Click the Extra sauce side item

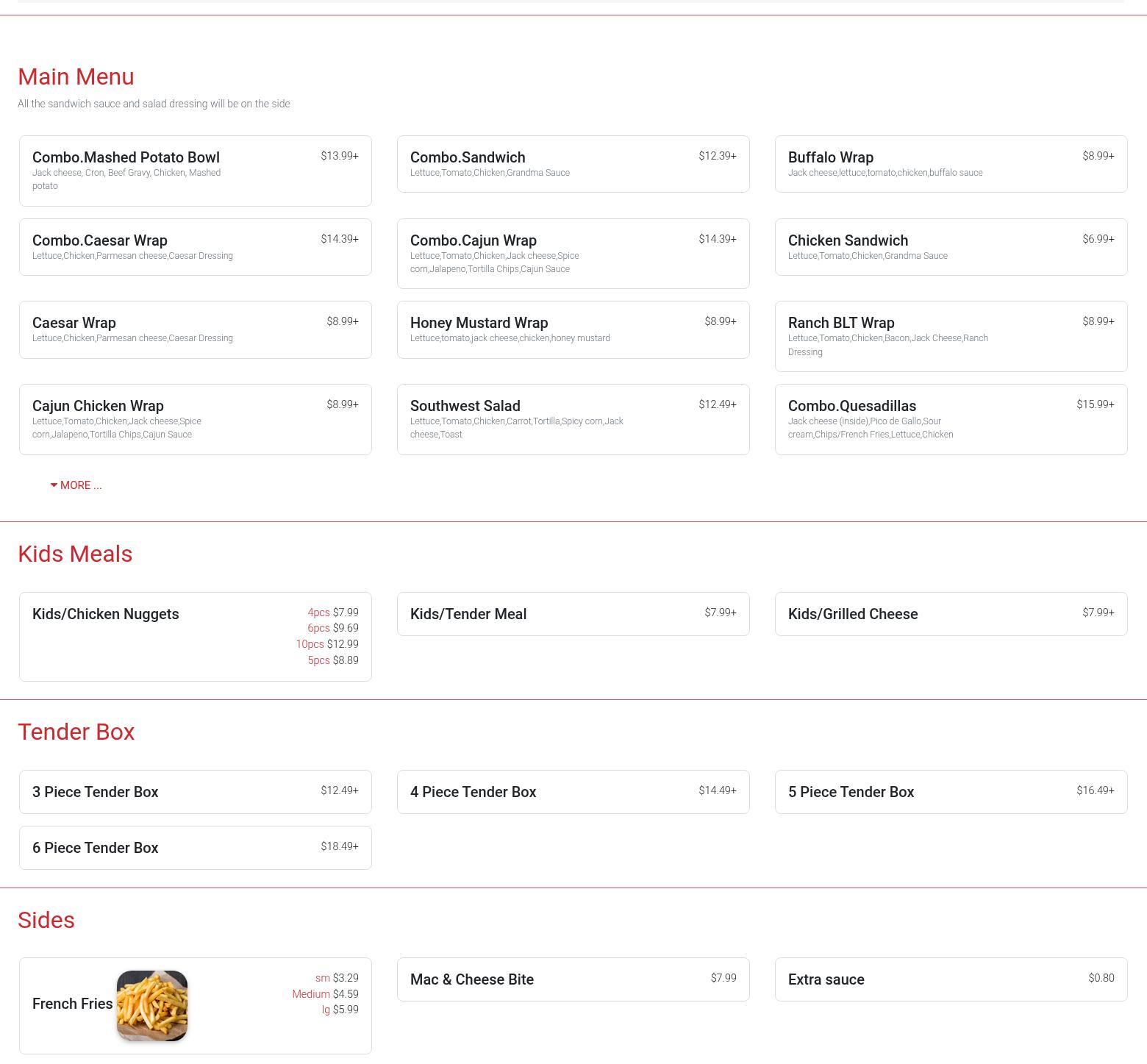pyautogui.click(x=951, y=979)
